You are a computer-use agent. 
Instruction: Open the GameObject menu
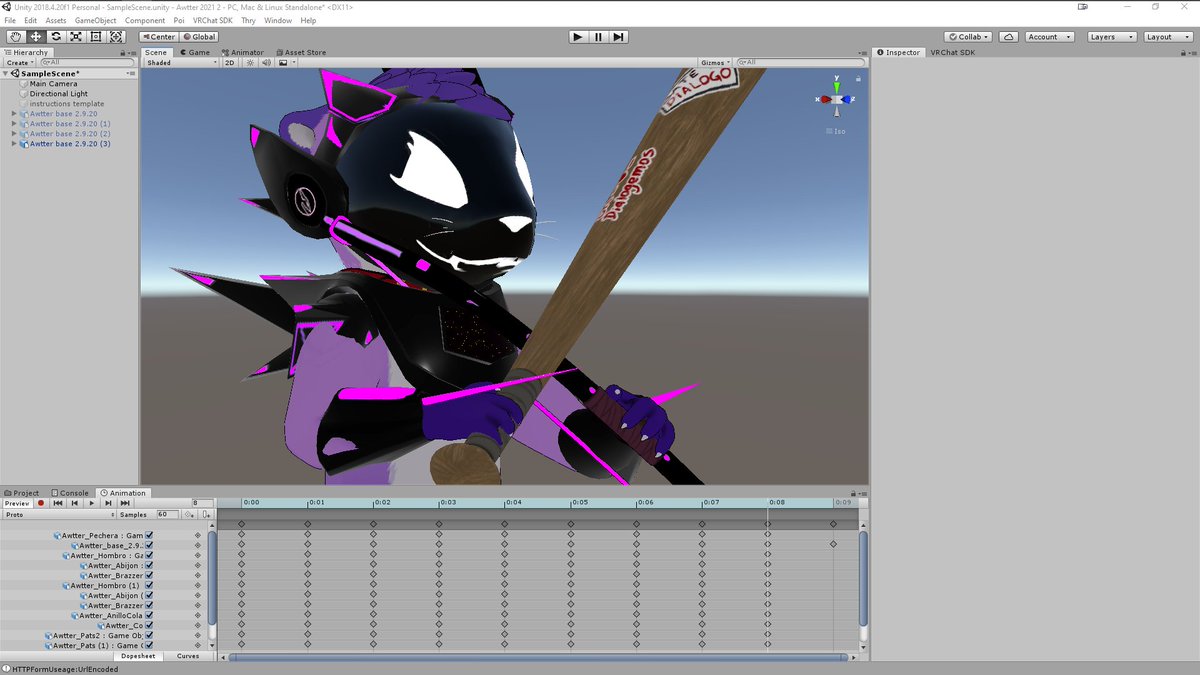coord(96,20)
